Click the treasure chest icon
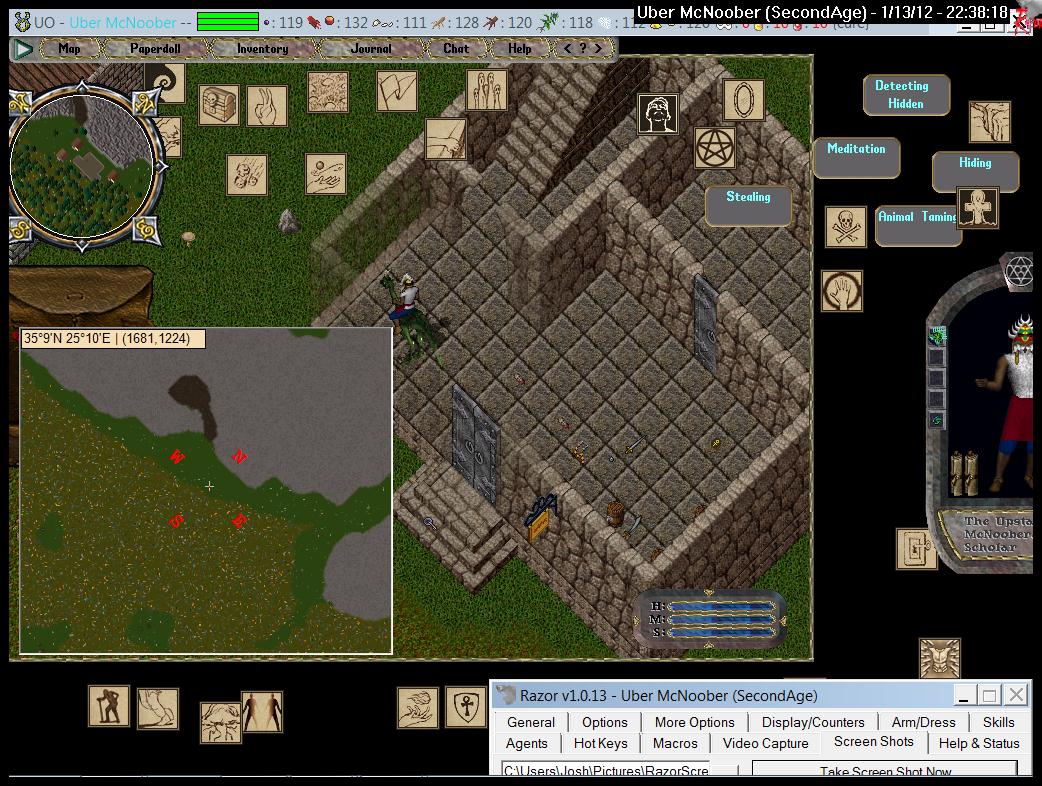The height and width of the screenshot is (786, 1042). (219, 105)
